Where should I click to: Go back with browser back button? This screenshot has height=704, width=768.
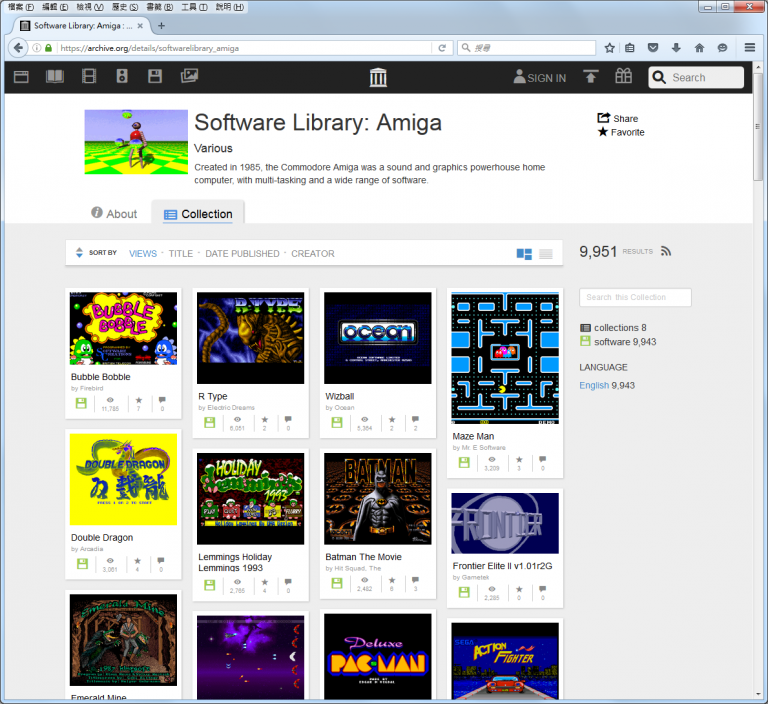[x=18, y=48]
